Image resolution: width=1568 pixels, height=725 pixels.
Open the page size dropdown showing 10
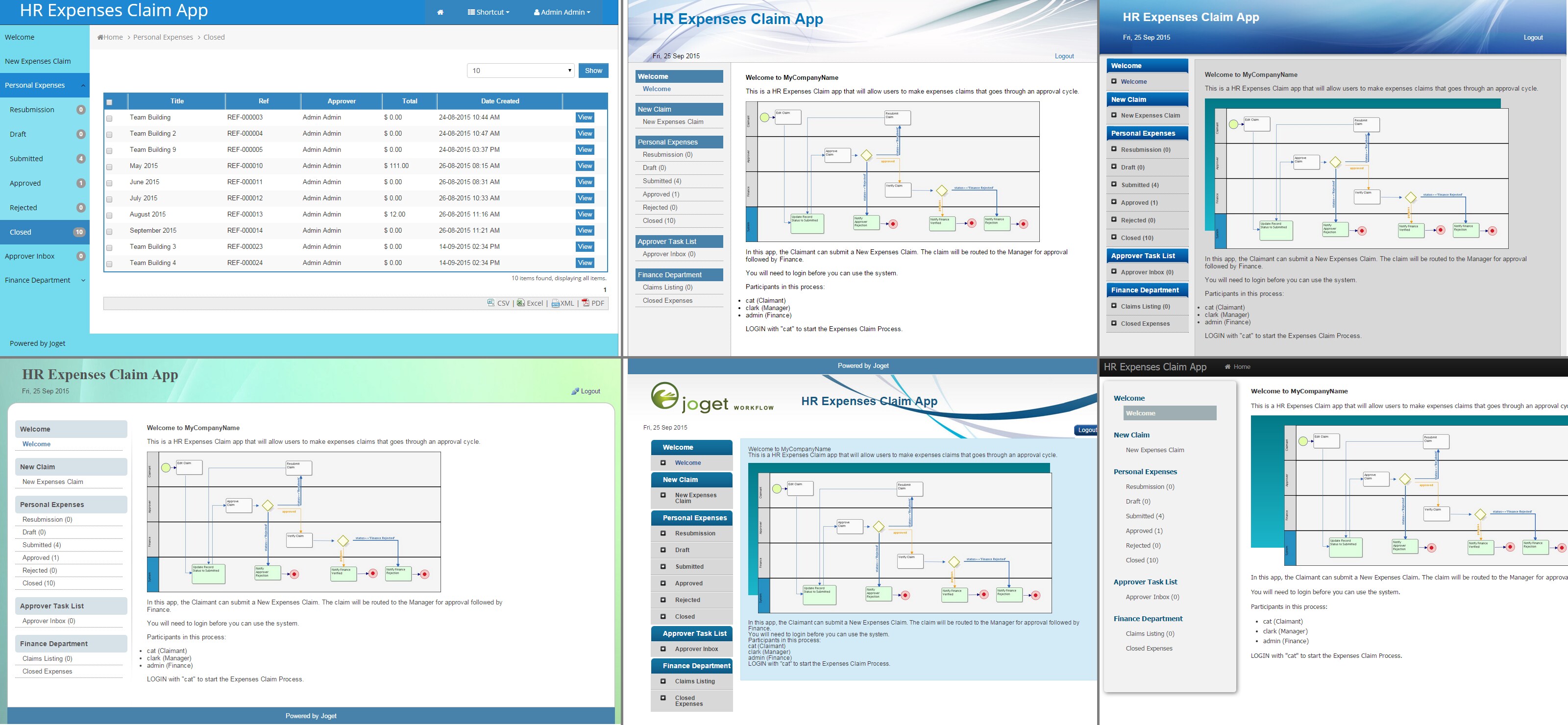tap(520, 71)
